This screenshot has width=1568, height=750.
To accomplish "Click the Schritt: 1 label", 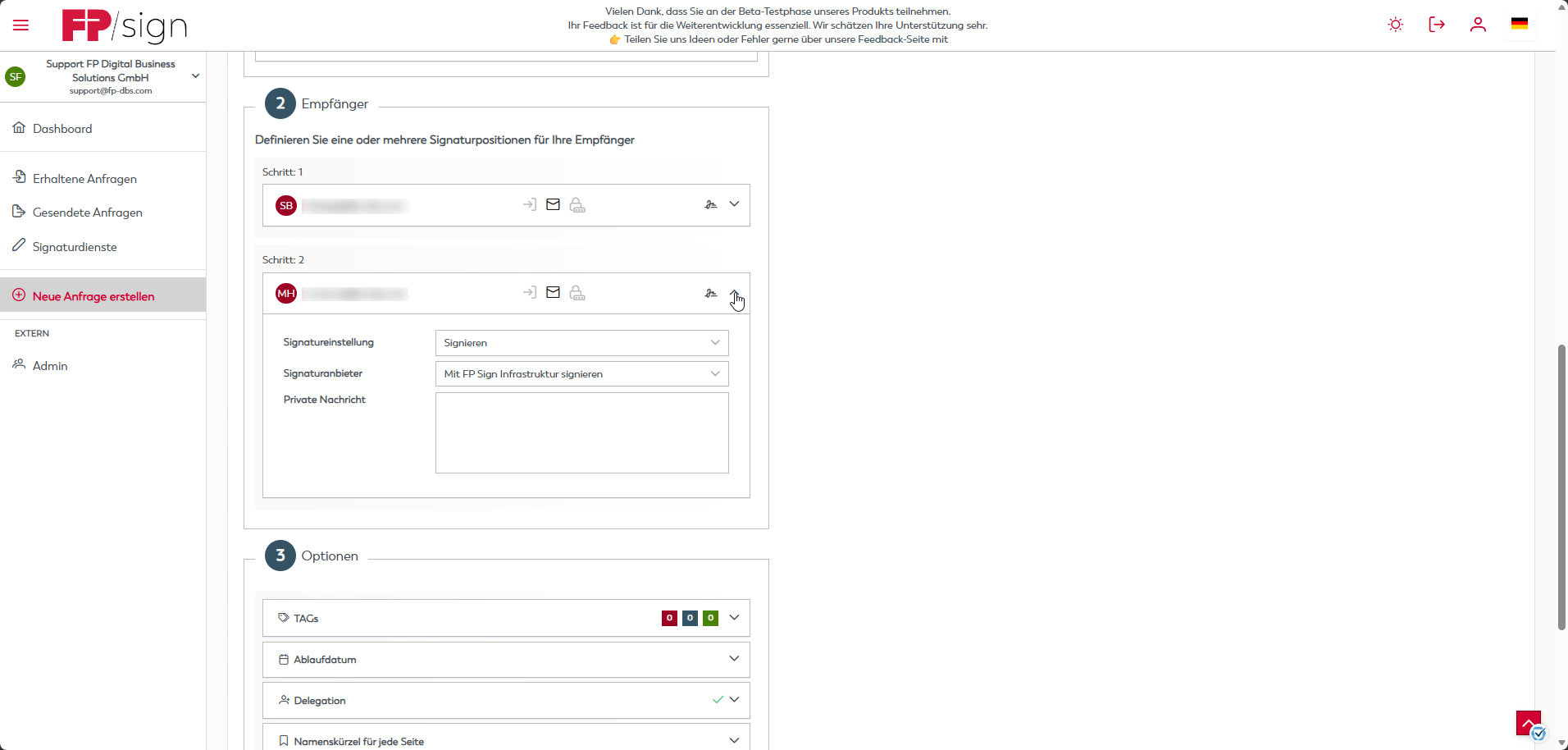I will click(x=283, y=171).
